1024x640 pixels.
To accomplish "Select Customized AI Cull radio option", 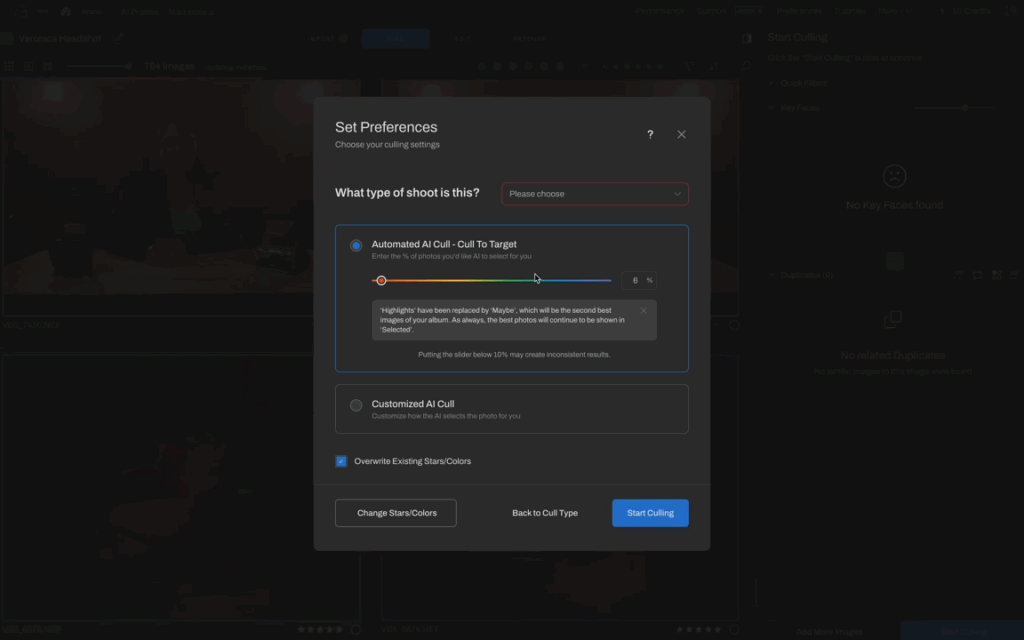I will point(356,405).
